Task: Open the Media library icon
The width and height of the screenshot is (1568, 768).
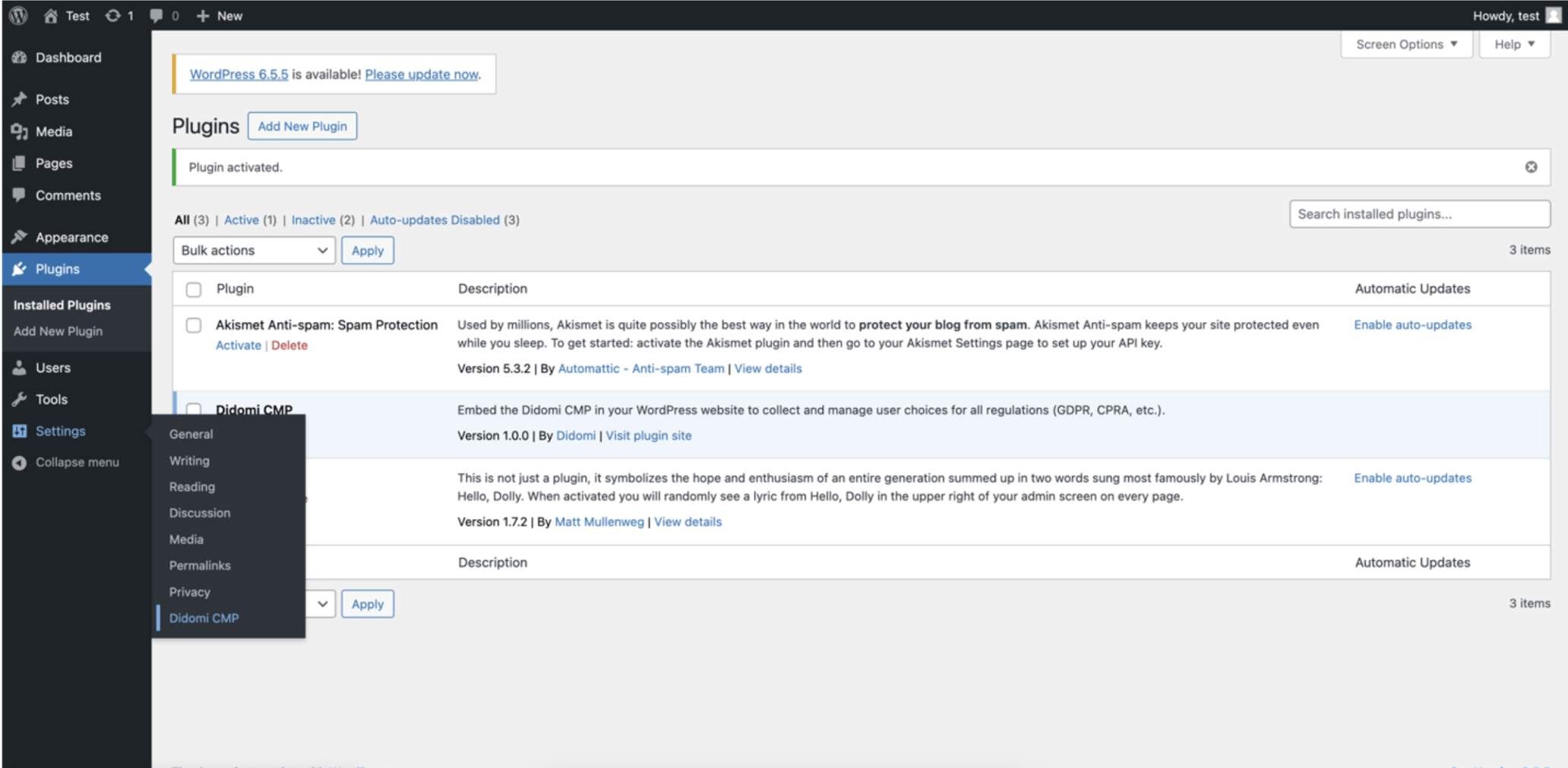Action: 19,131
